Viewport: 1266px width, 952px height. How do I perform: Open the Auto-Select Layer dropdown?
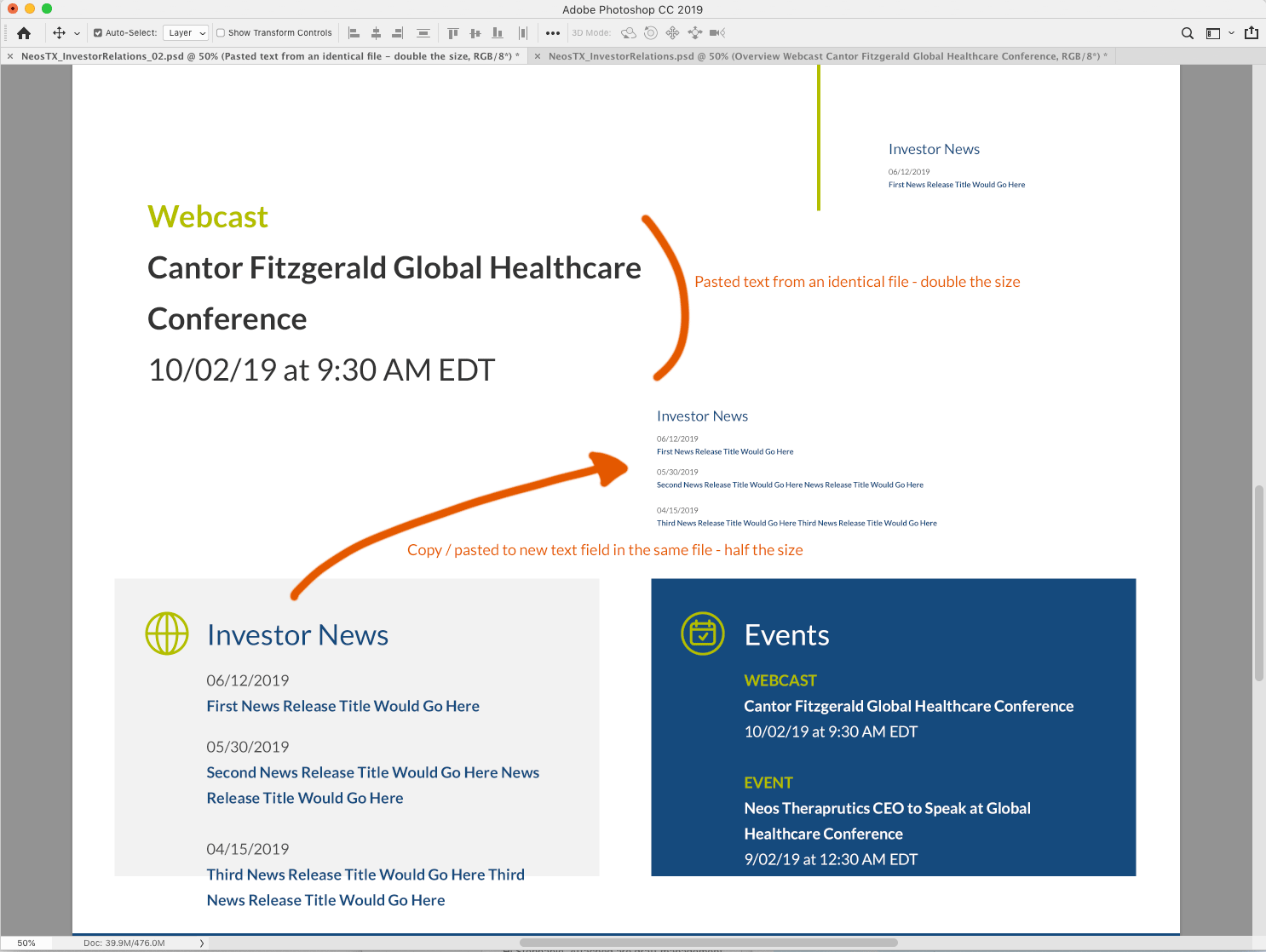186,33
